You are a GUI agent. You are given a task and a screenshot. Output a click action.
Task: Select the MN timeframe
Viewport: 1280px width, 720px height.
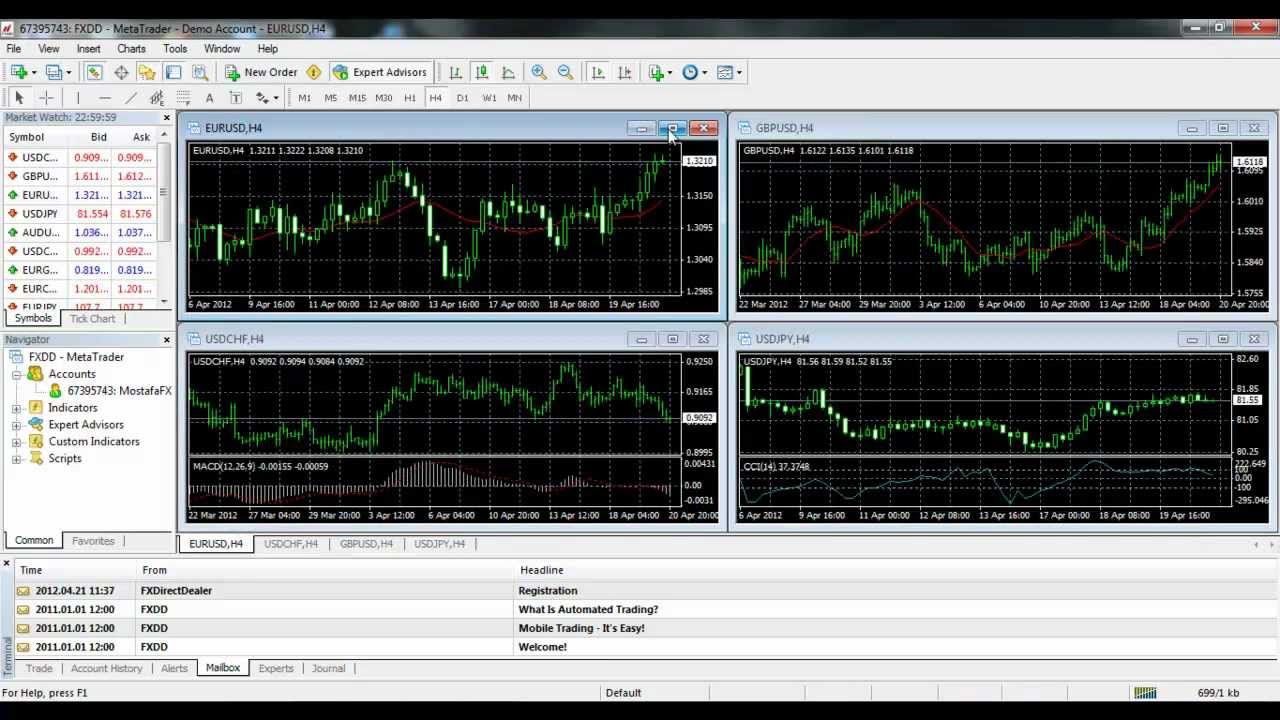pyautogui.click(x=514, y=97)
